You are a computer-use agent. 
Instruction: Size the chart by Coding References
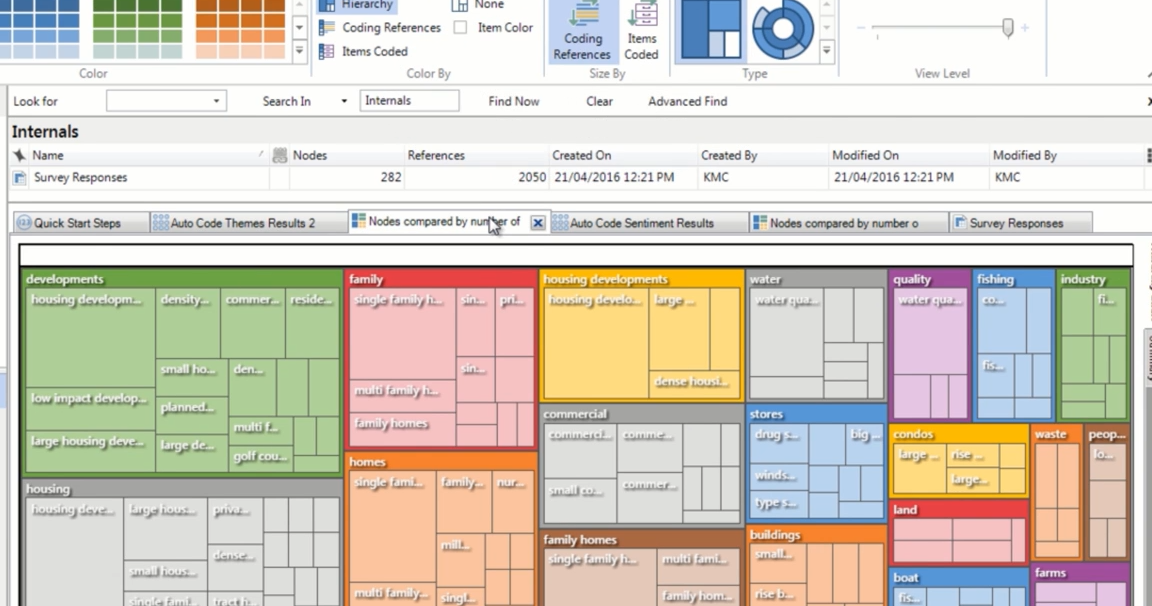[x=582, y=31]
